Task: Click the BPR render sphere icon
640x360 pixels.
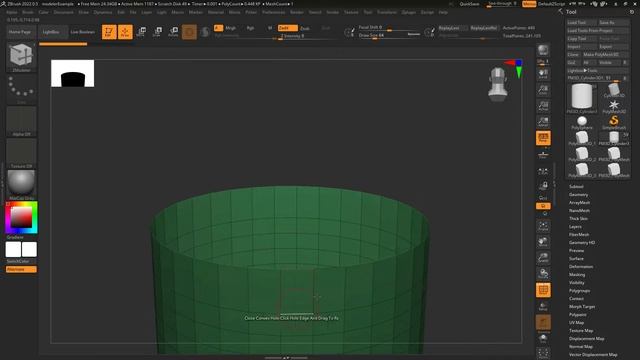Action: click(x=543, y=50)
